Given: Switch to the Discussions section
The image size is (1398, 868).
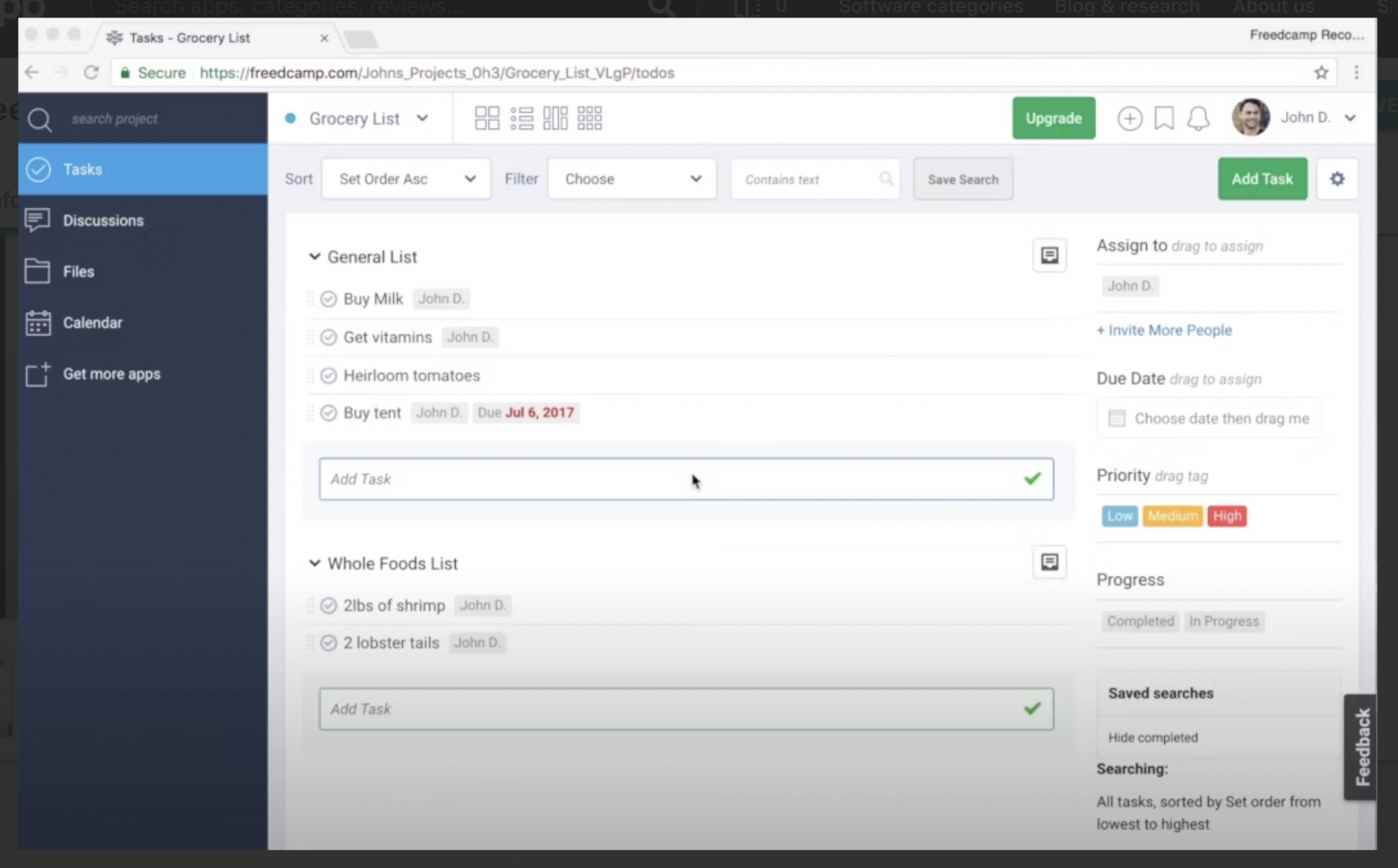Looking at the screenshot, I should click(103, 220).
